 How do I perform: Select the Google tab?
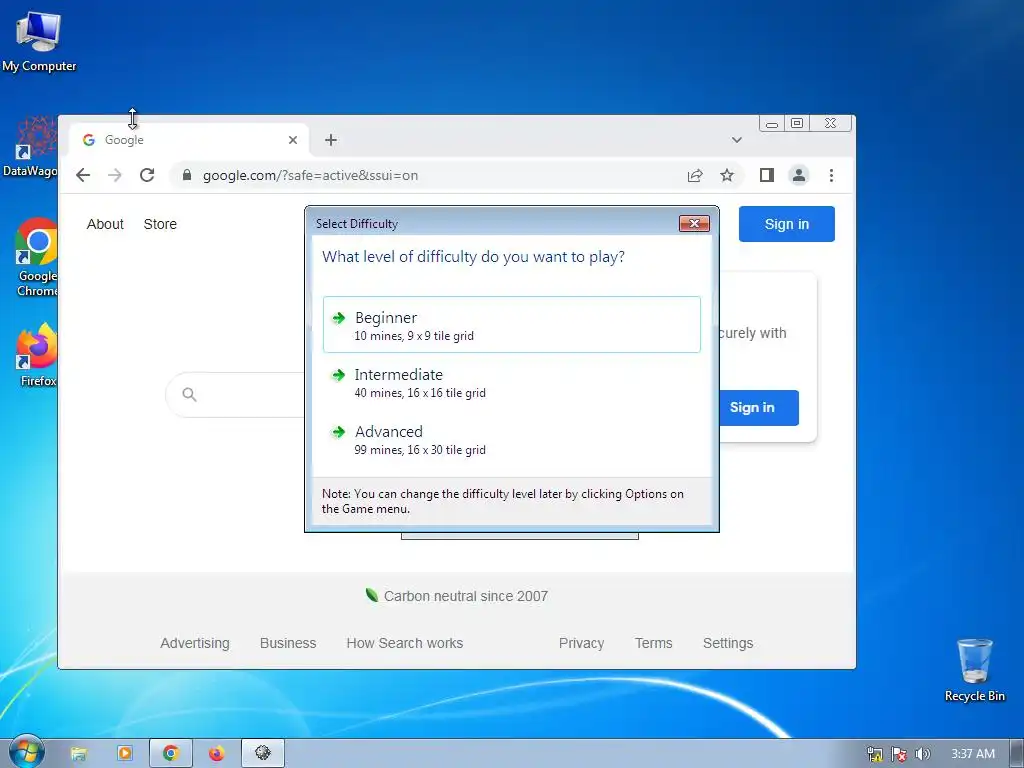coord(189,140)
